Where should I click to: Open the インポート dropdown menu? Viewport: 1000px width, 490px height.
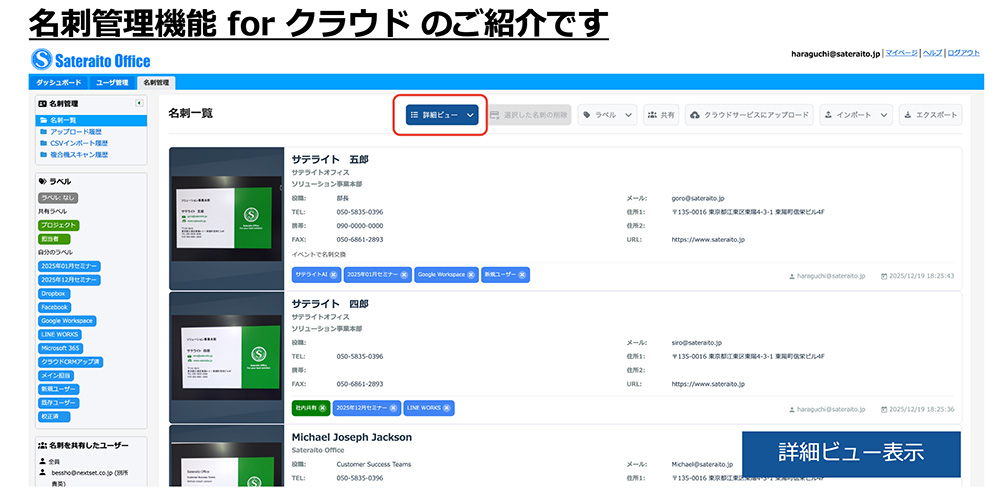pos(856,115)
